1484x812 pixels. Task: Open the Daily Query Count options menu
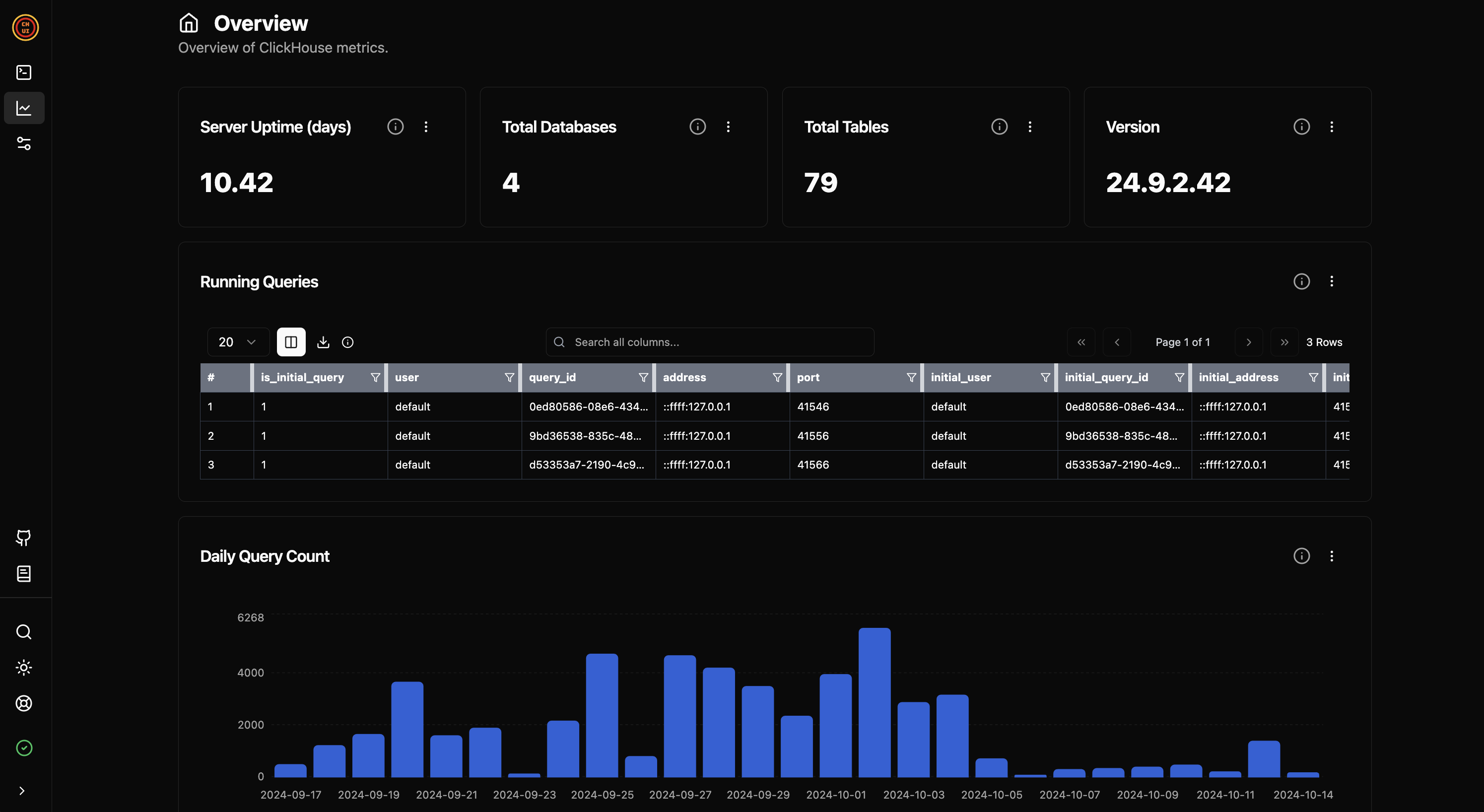click(x=1332, y=556)
